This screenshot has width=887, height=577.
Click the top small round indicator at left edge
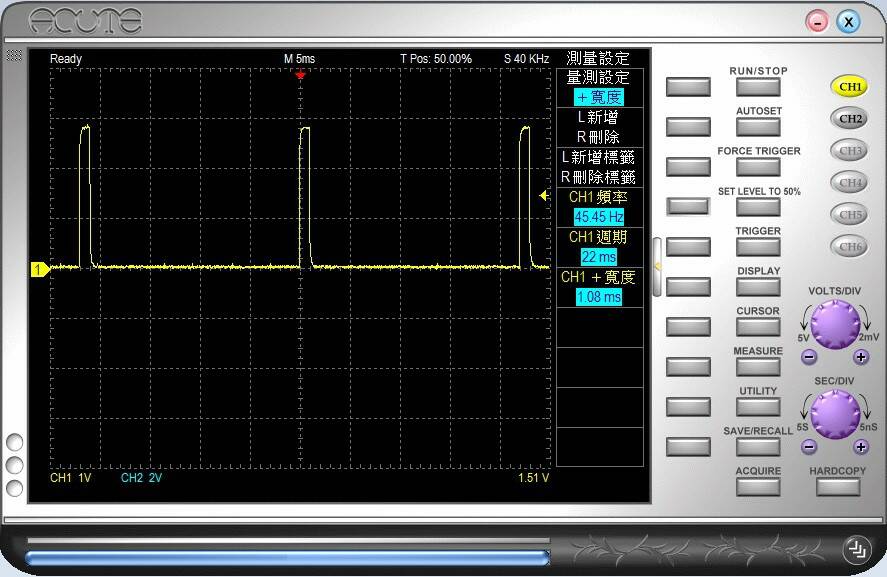pyautogui.click(x=14, y=442)
